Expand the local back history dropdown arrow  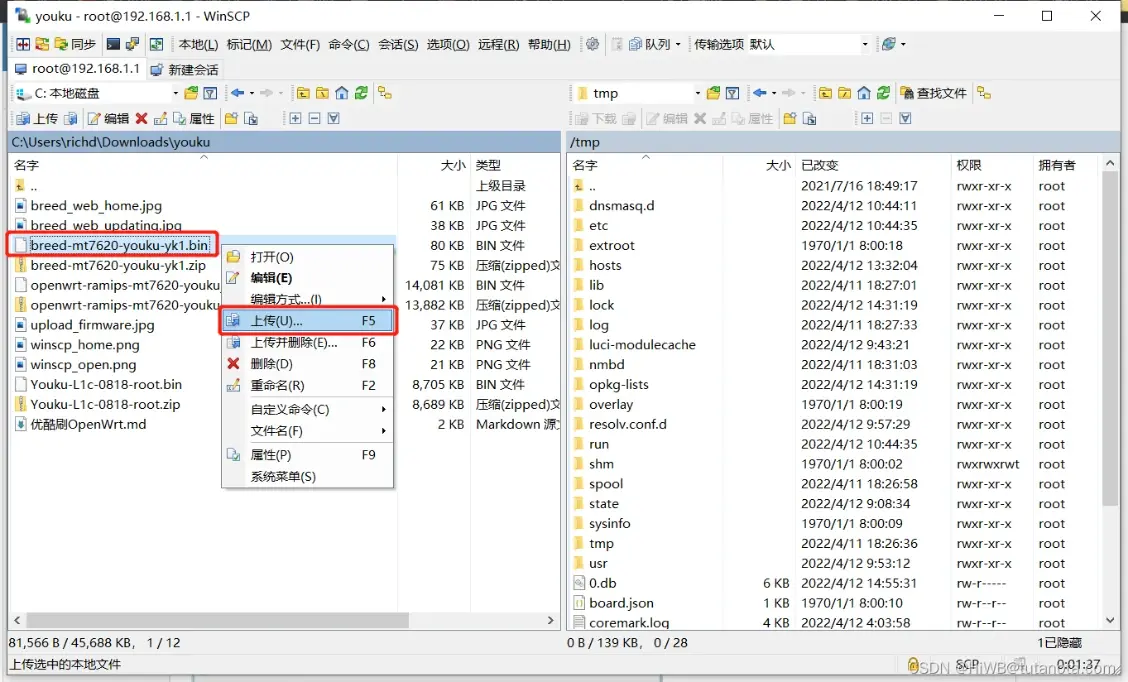pos(252,94)
